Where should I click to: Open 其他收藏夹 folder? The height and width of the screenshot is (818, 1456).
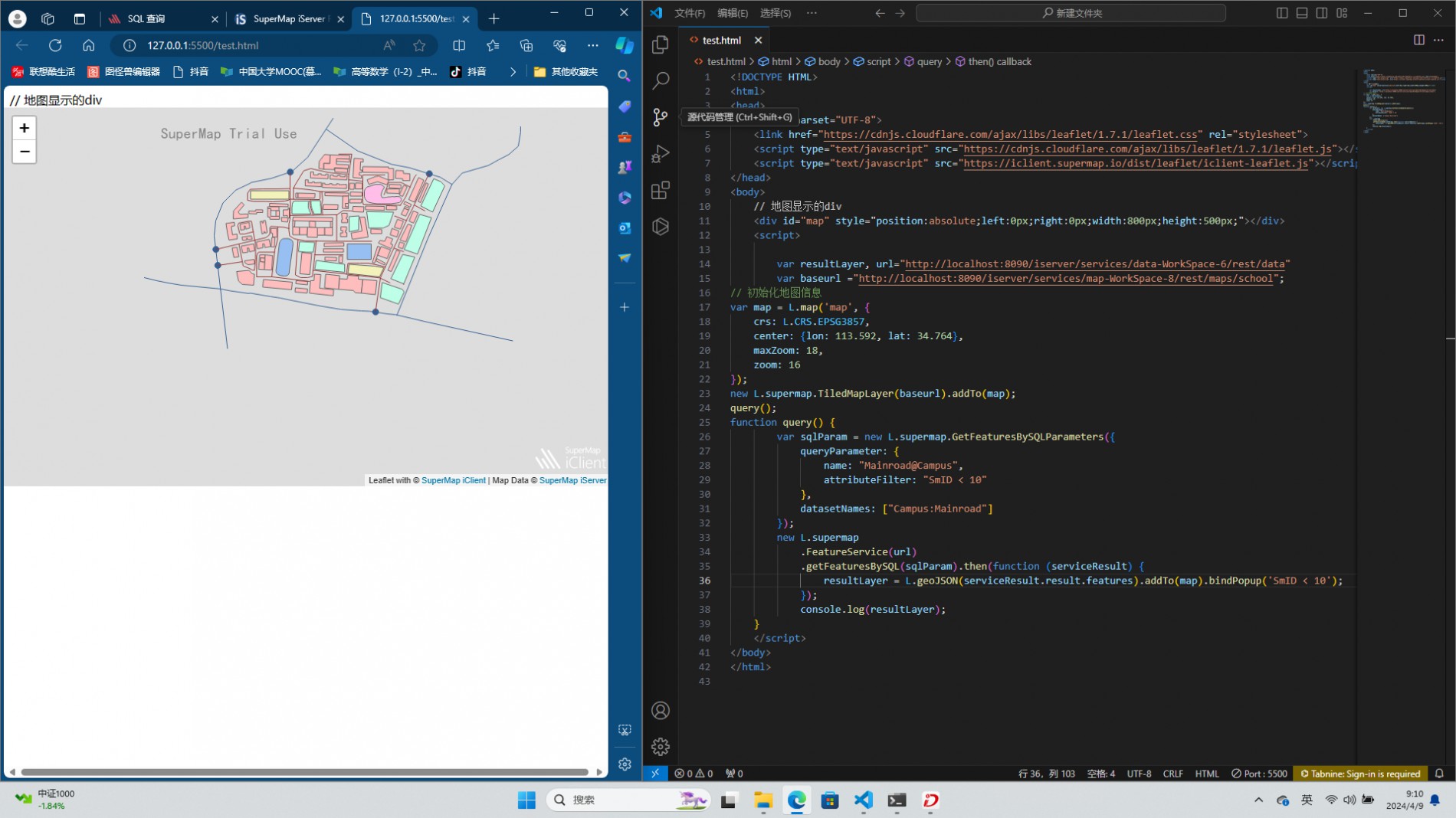pos(566,71)
